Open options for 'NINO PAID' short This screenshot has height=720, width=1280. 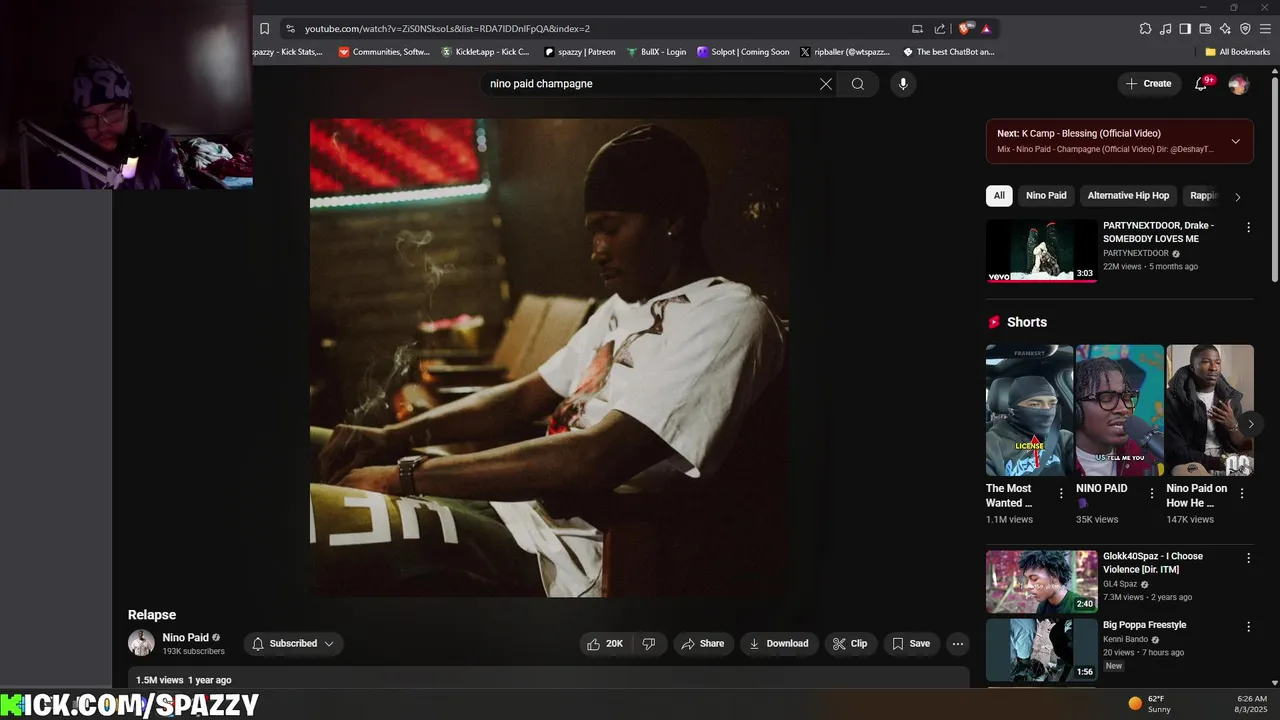[x=1151, y=493]
